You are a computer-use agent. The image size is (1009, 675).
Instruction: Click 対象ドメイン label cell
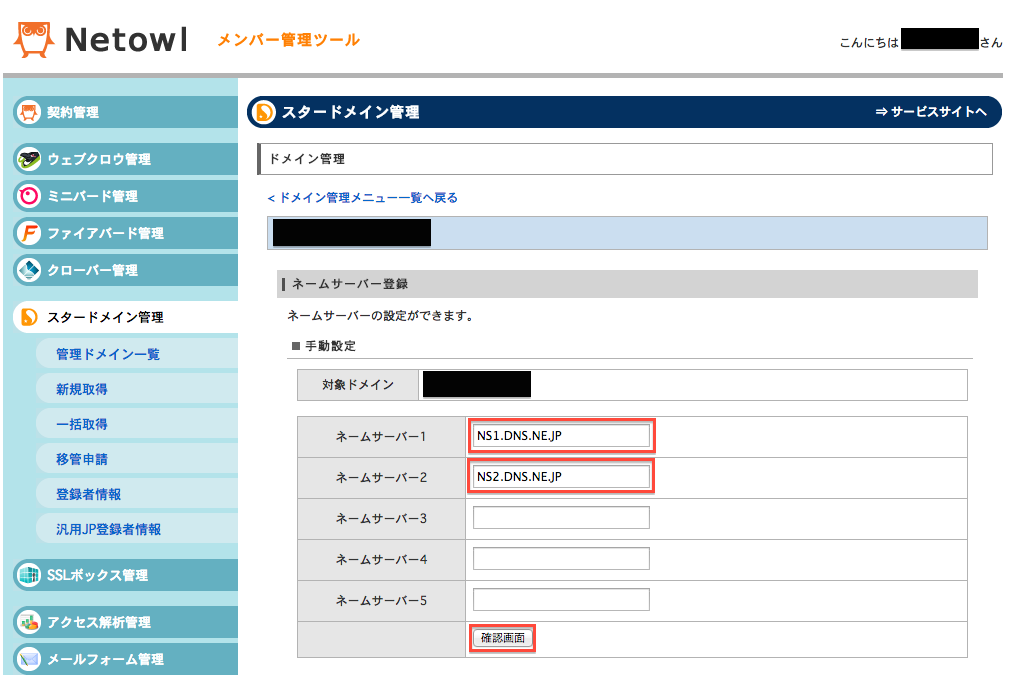tap(358, 385)
